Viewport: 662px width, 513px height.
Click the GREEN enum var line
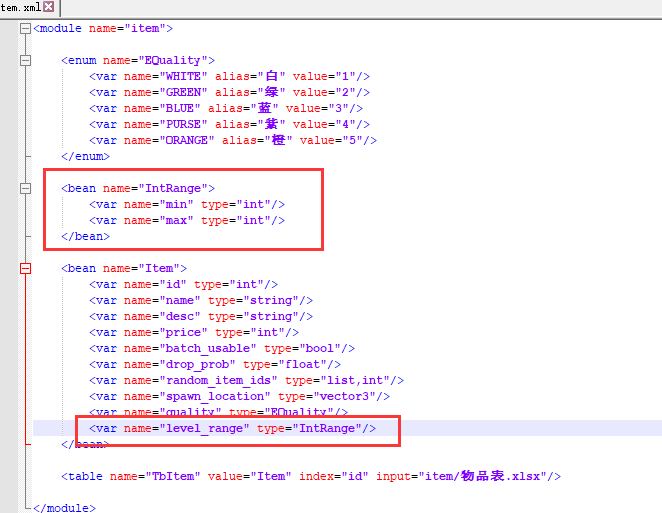coord(229,92)
